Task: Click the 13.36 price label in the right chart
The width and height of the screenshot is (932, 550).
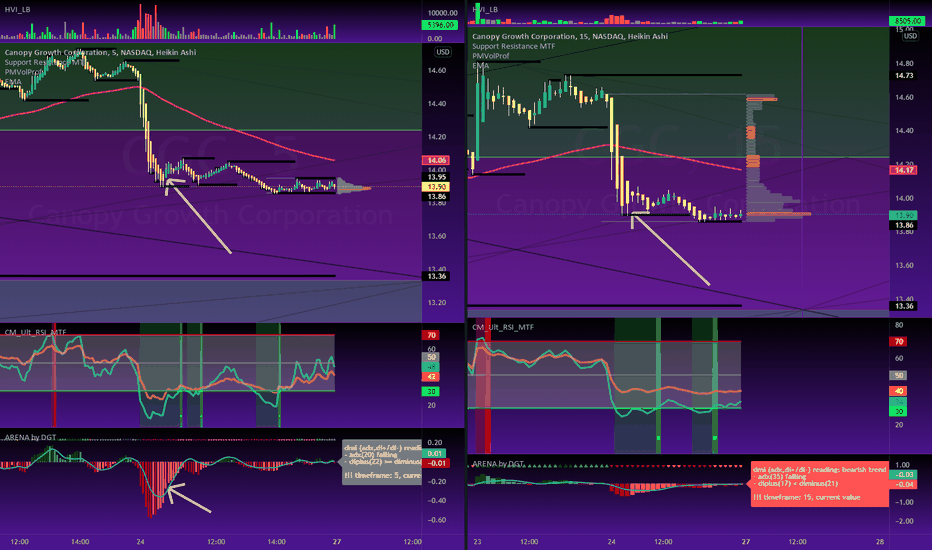Action: coord(904,306)
